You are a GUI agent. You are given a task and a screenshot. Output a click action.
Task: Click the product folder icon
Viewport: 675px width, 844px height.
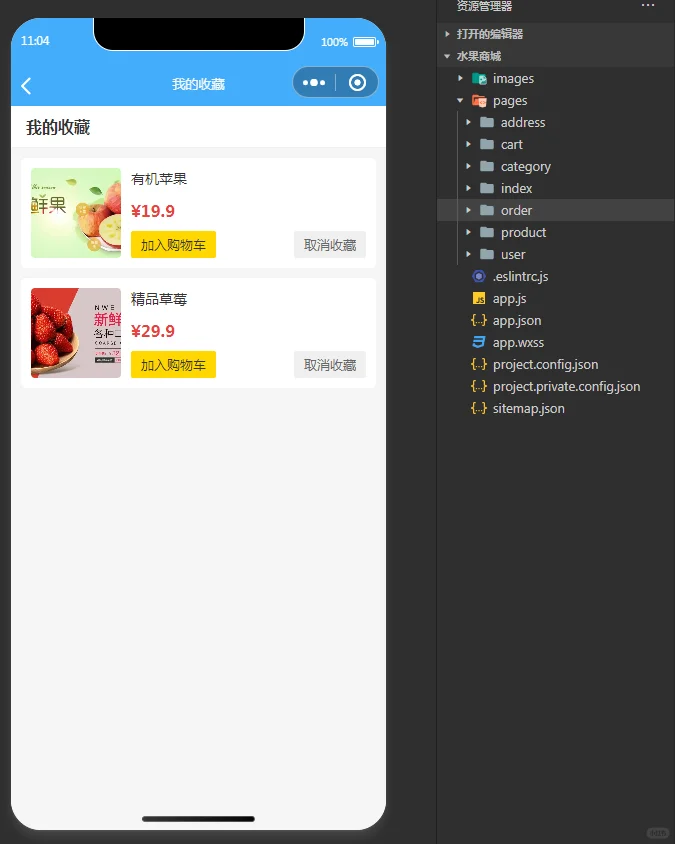[487, 233]
